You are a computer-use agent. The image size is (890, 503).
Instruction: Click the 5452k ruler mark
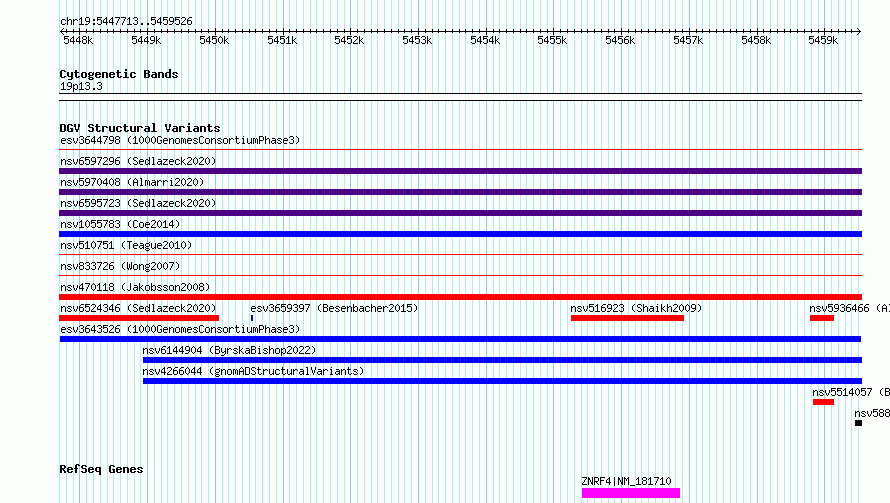tap(349, 40)
